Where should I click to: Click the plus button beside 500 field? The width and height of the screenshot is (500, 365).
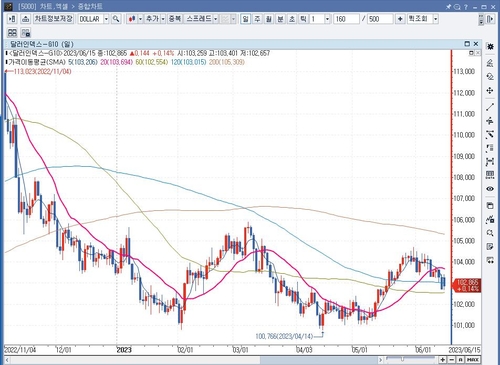pyautogui.click(x=400, y=19)
